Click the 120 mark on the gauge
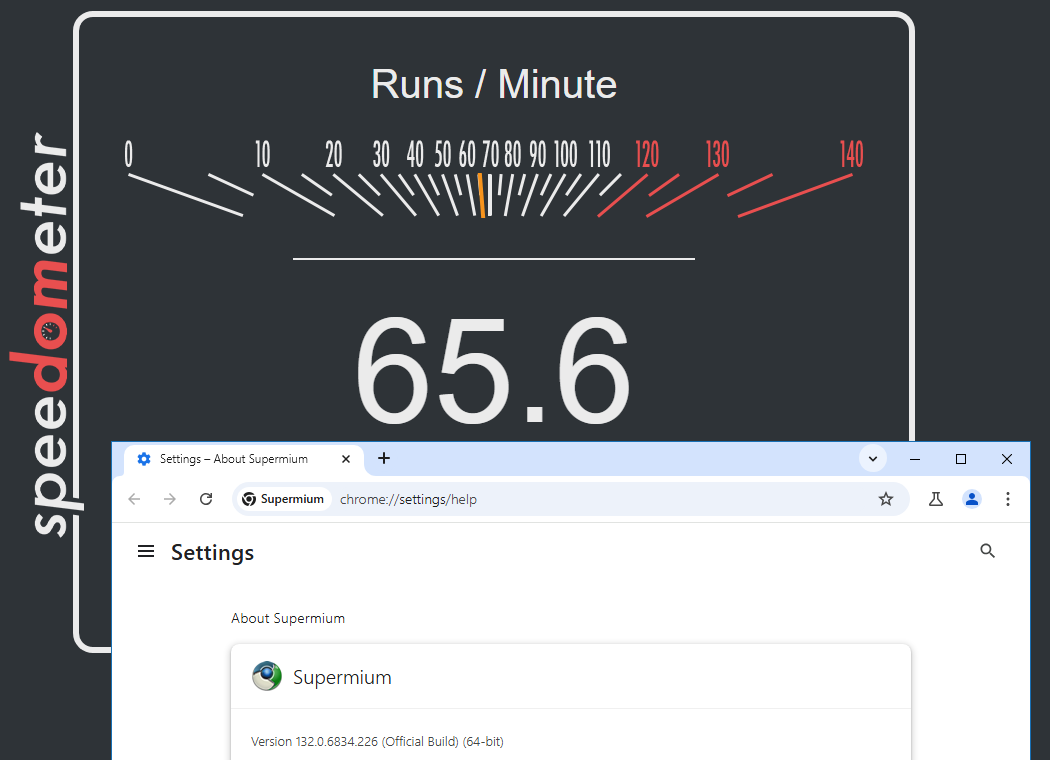This screenshot has width=1050, height=760. 647,155
